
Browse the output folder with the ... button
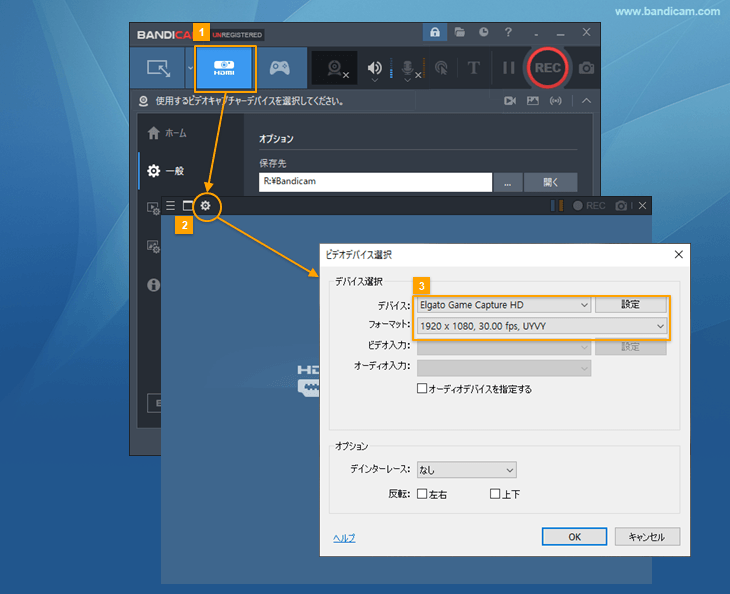[x=507, y=182]
